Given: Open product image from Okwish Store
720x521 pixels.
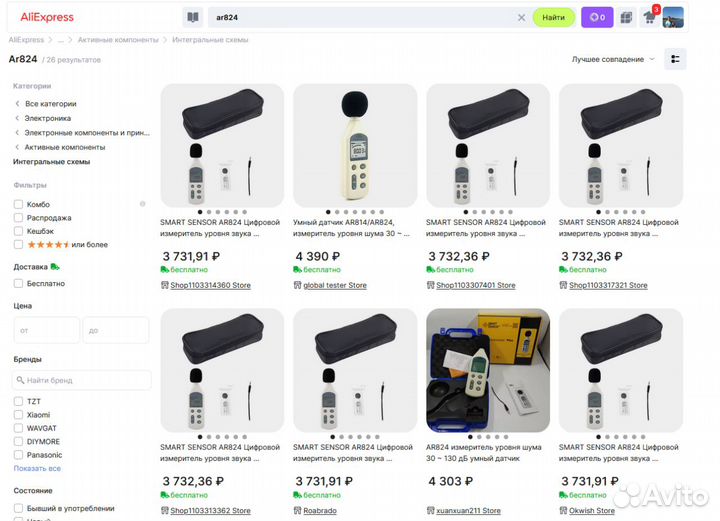Looking at the screenshot, I should click(620, 370).
